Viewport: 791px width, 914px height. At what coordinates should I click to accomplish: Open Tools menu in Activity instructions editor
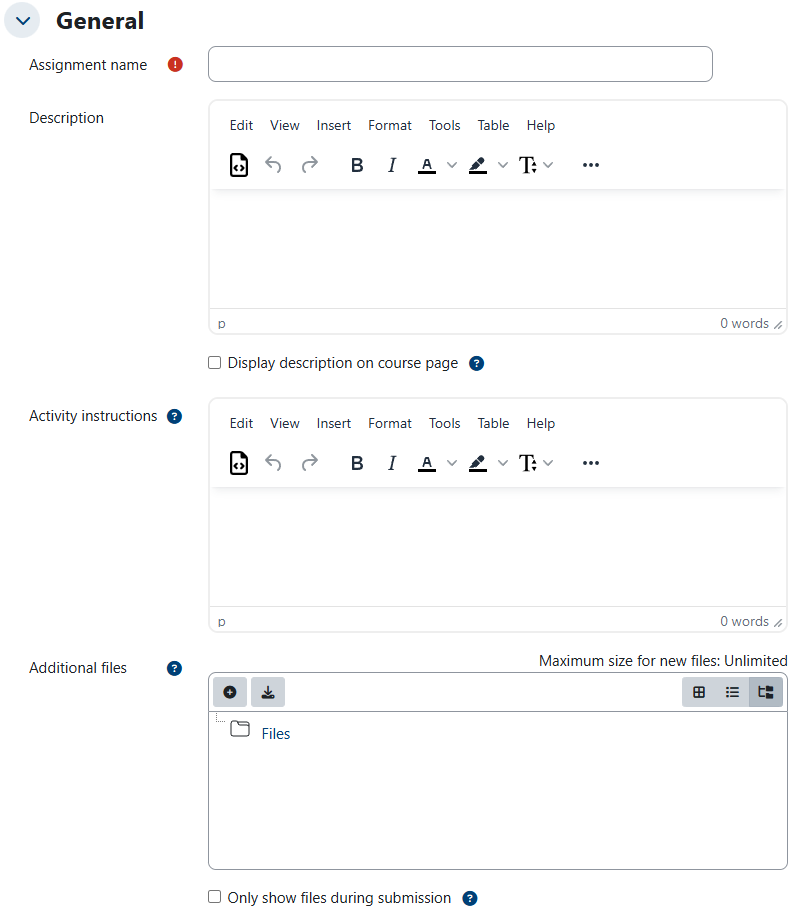coord(444,423)
